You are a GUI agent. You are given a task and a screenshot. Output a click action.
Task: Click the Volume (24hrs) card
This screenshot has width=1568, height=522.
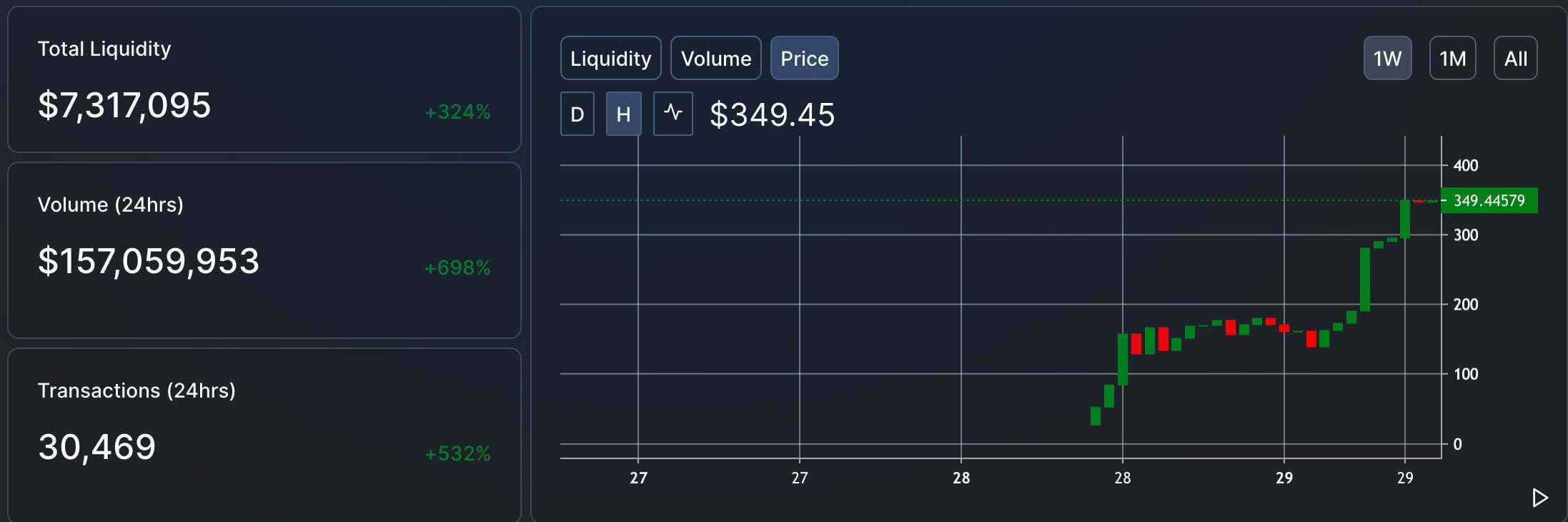click(264, 250)
